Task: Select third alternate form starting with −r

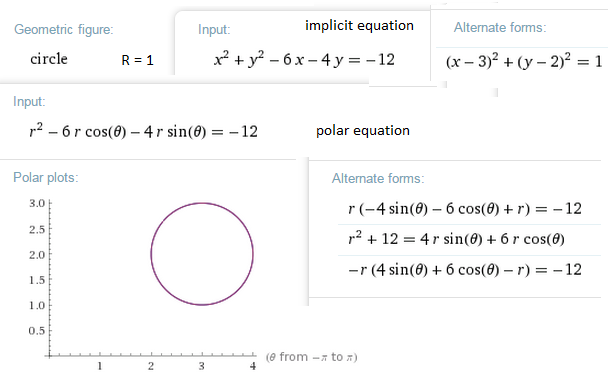Action: (465, 270)
